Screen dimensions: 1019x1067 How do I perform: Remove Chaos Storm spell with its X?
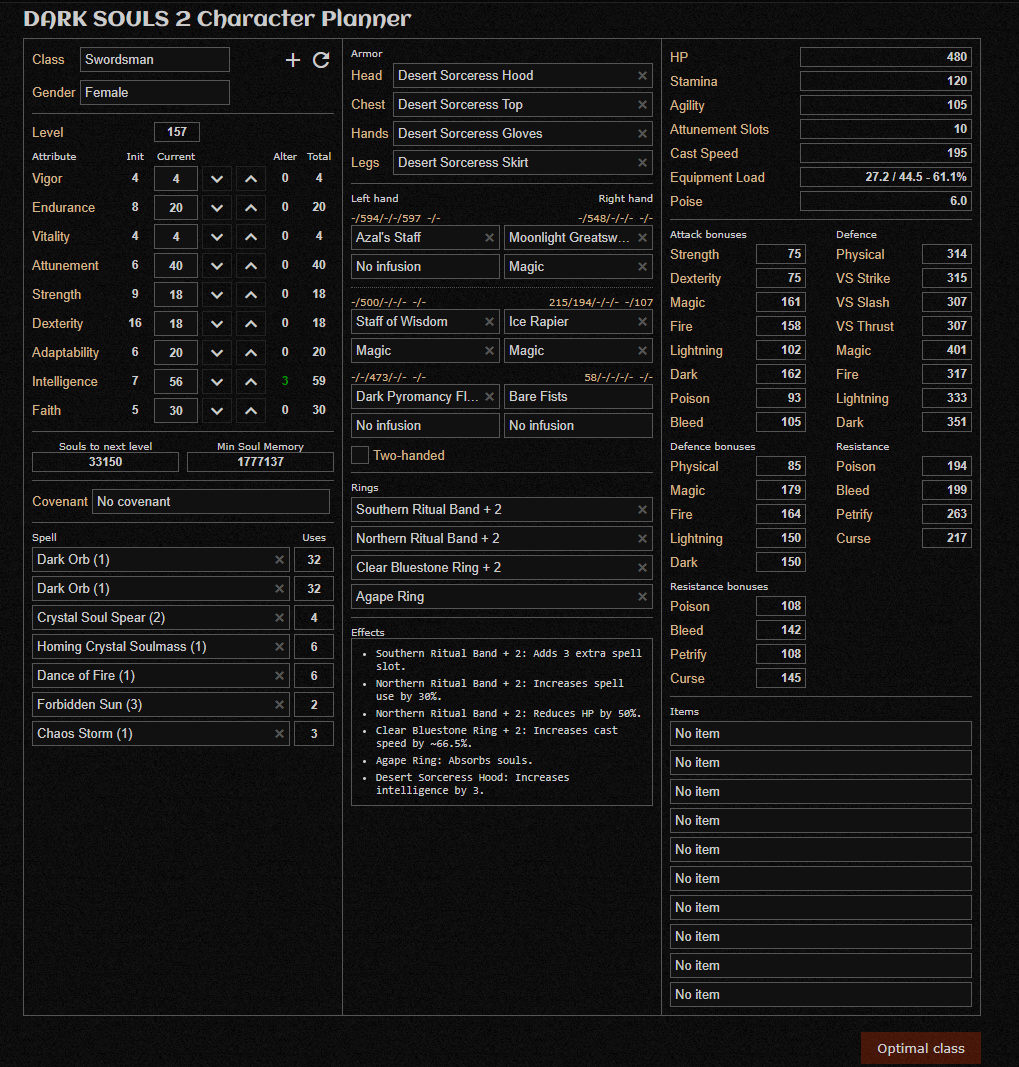pyautogui.click(x=279, y=734)
